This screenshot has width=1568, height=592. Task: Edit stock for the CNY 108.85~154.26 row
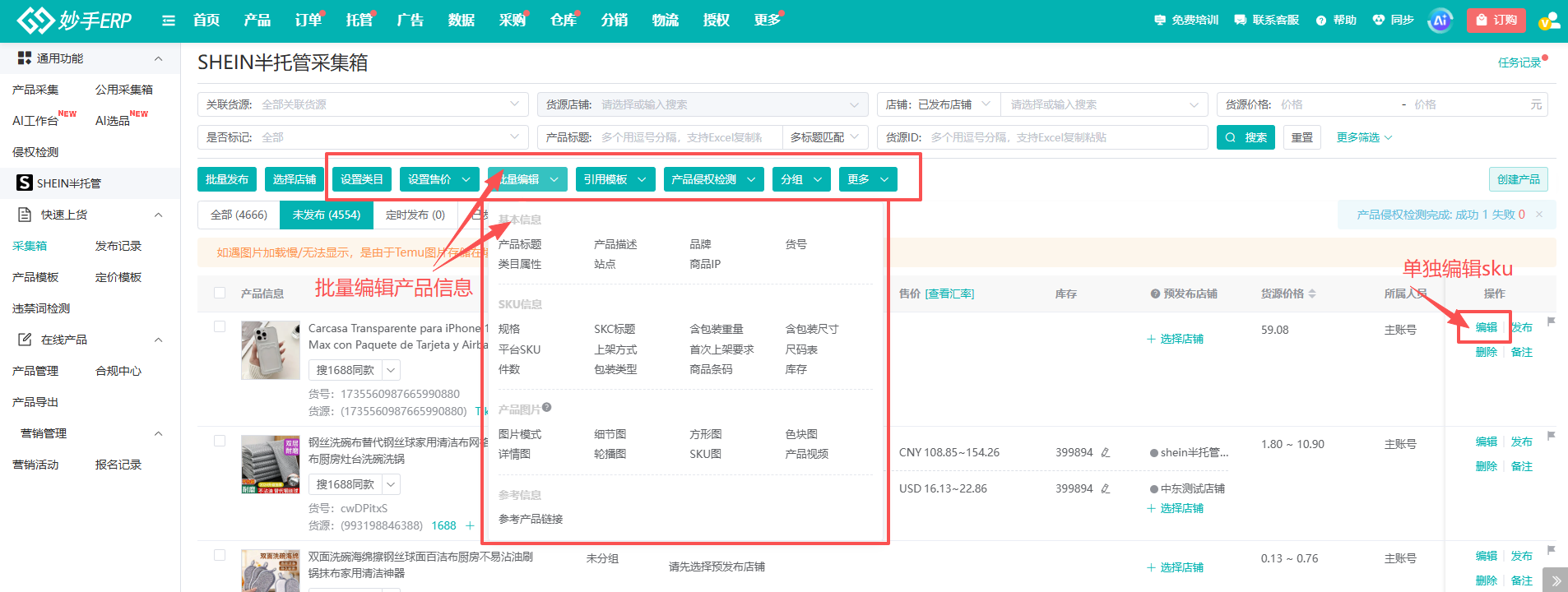coord(1106,452)
